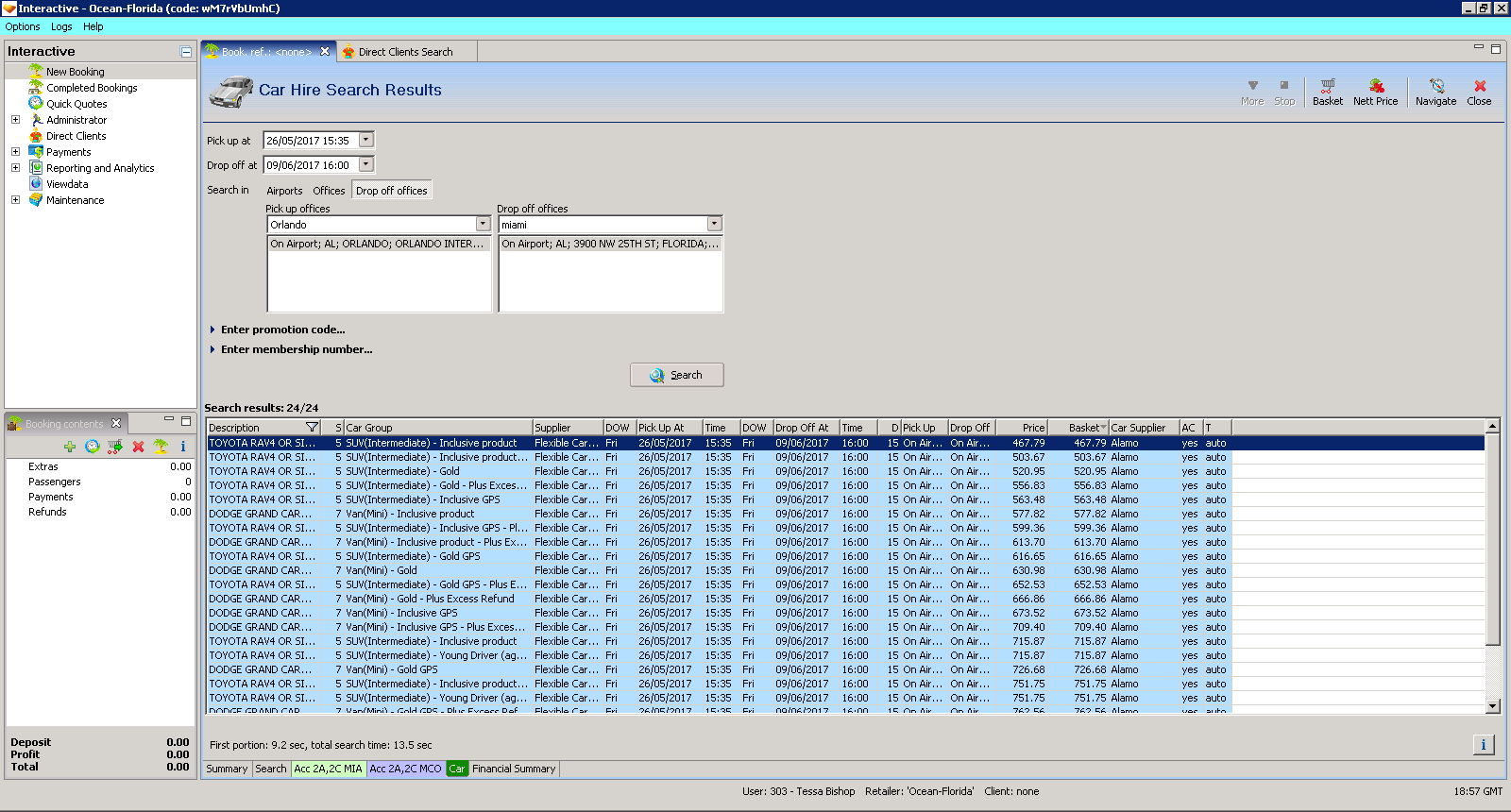Screen dimensions: 1511x812
Task: Open the Acc 2A,2C MIA tab
Action: (328, 769)
